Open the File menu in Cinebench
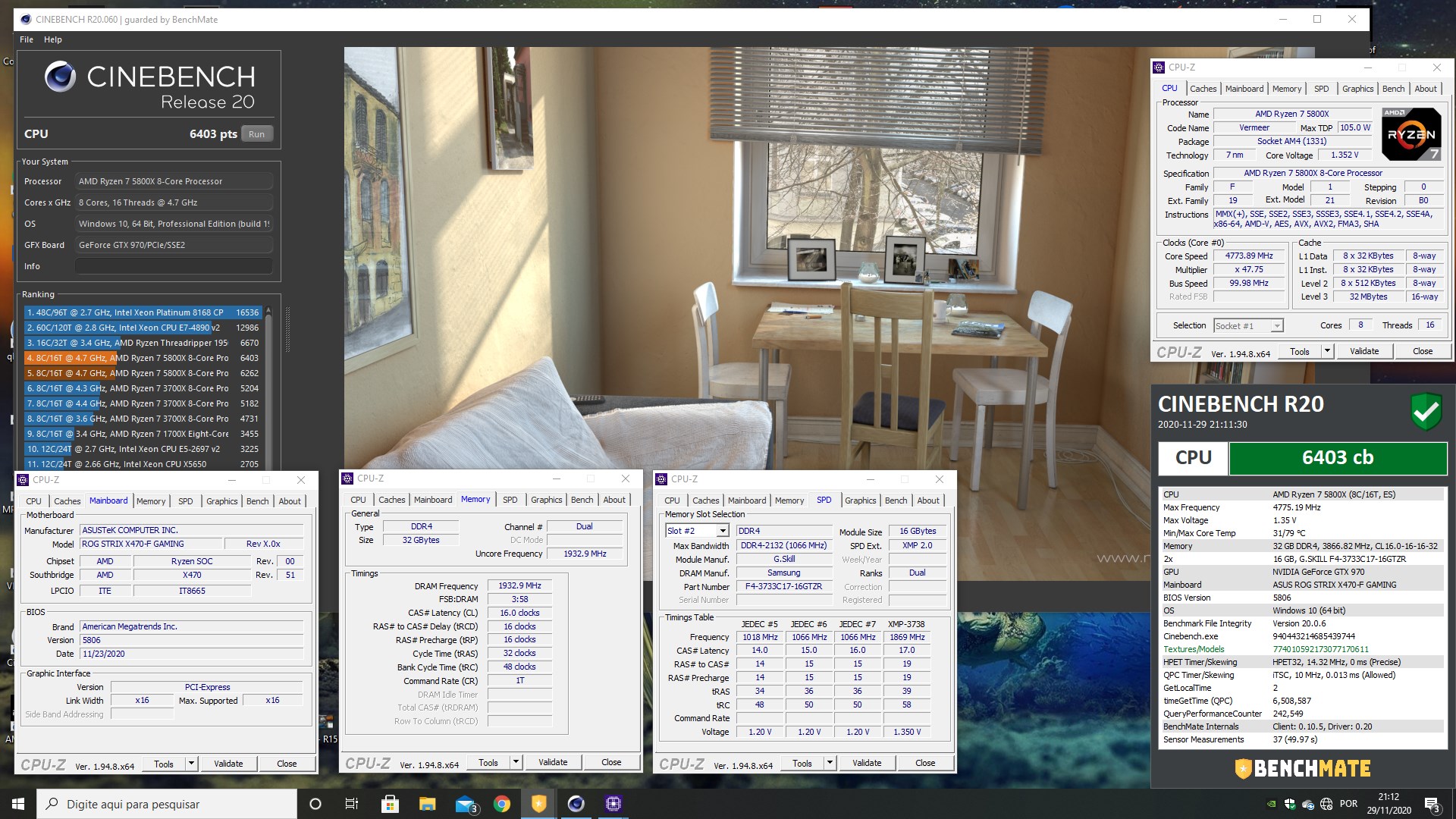Image resolution: width=1456 pixels, height=819 pixels. point(27,39)
